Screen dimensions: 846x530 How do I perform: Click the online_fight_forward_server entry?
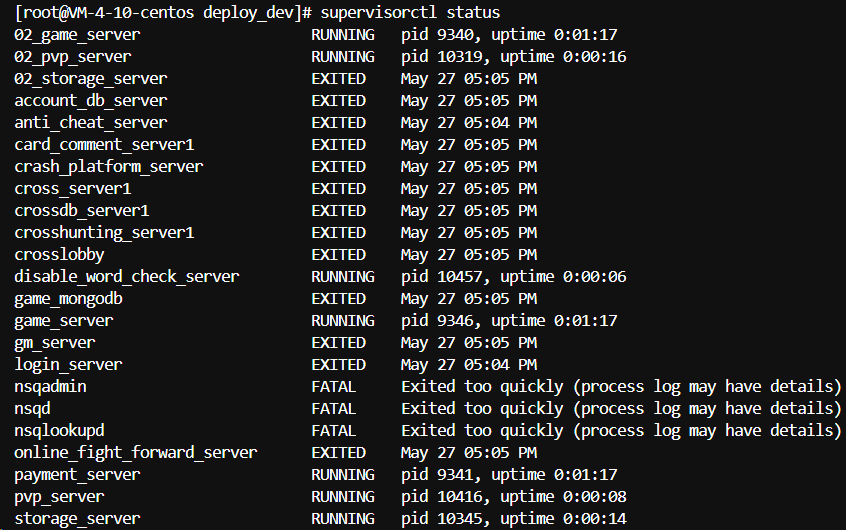point(136,452)
